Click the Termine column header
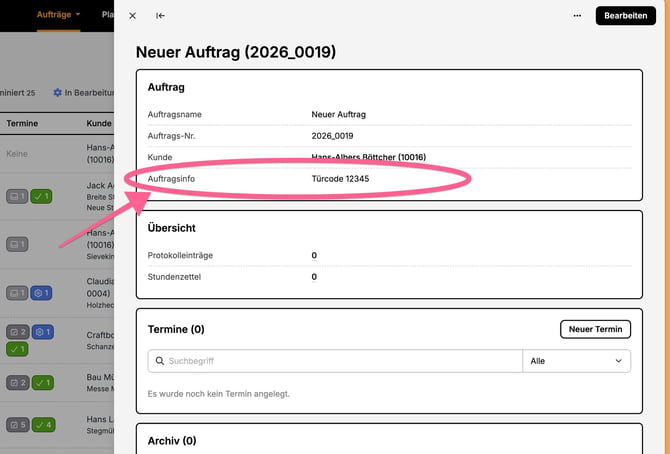 [x=22, y=123]
